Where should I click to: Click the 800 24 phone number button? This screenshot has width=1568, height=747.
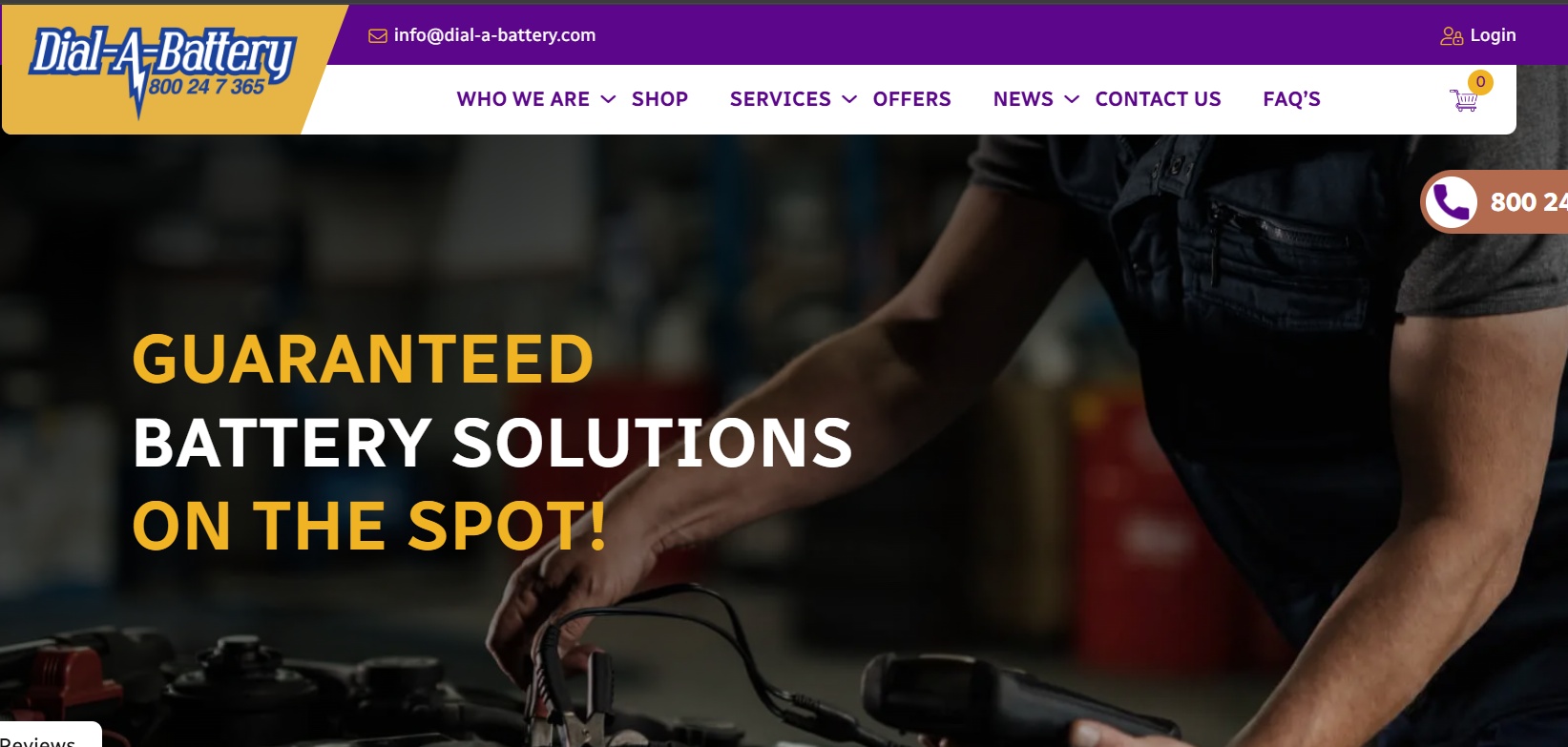1495,202
